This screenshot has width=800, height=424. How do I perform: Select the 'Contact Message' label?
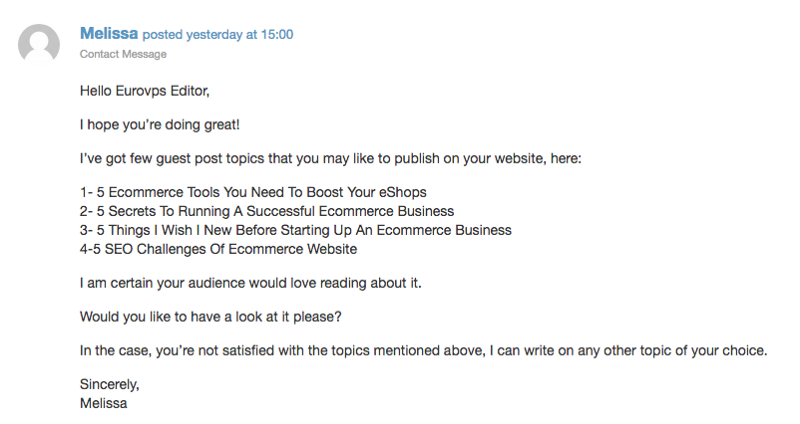[123, 54]
